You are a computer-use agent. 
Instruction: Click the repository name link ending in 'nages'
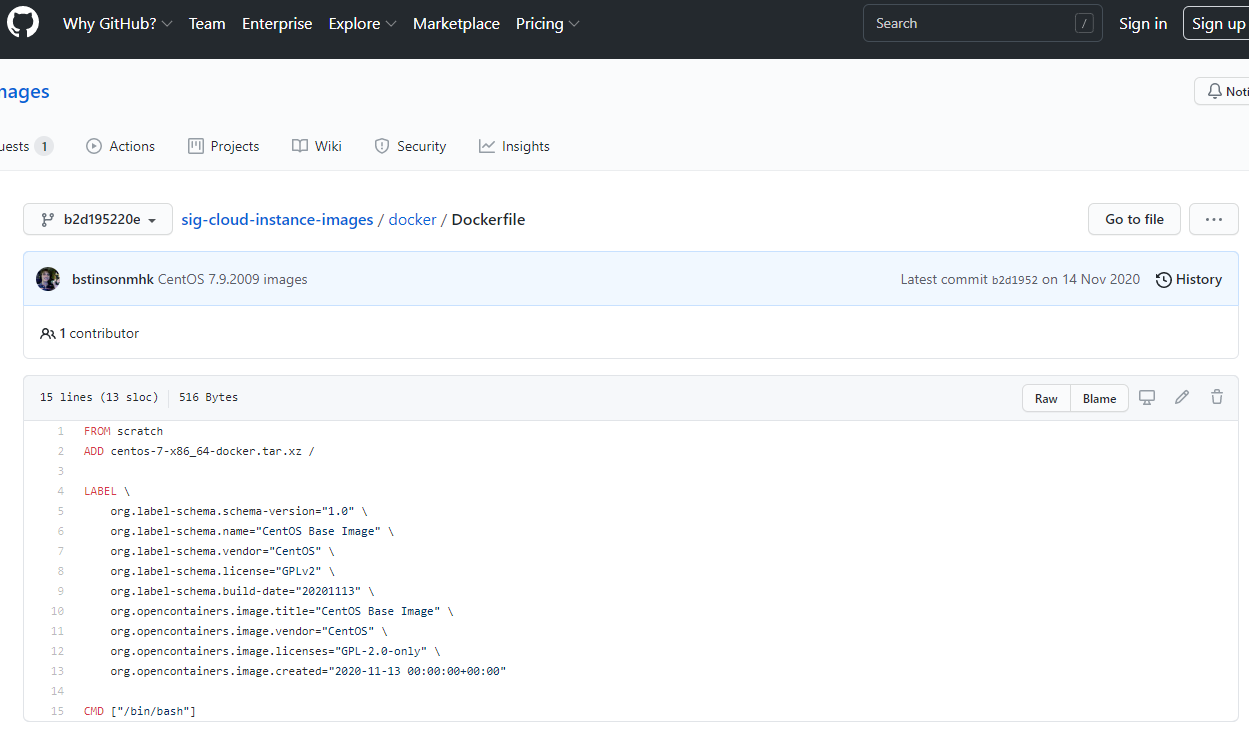pyautogui.click(x=25, y=92)
